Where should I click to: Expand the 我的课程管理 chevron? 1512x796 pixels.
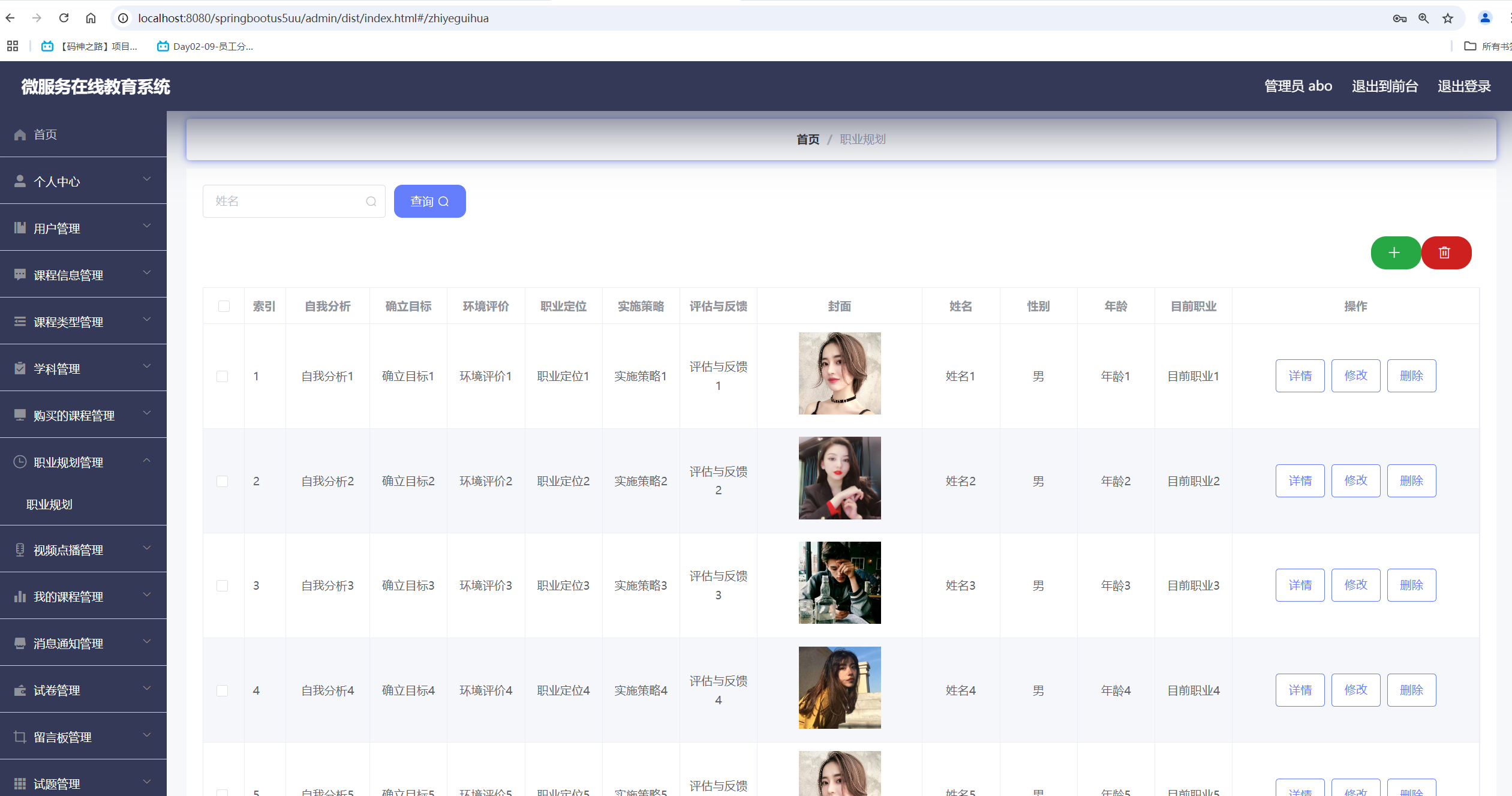147,594
